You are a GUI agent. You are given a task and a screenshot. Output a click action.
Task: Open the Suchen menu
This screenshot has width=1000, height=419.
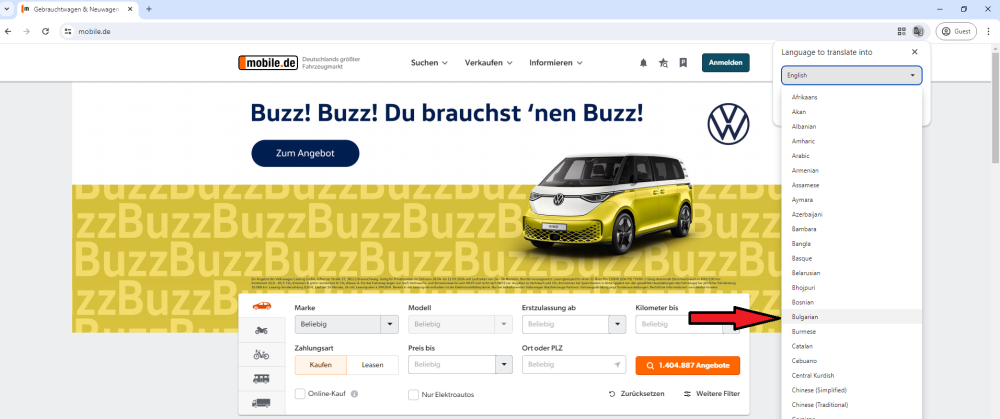point(429,62)
